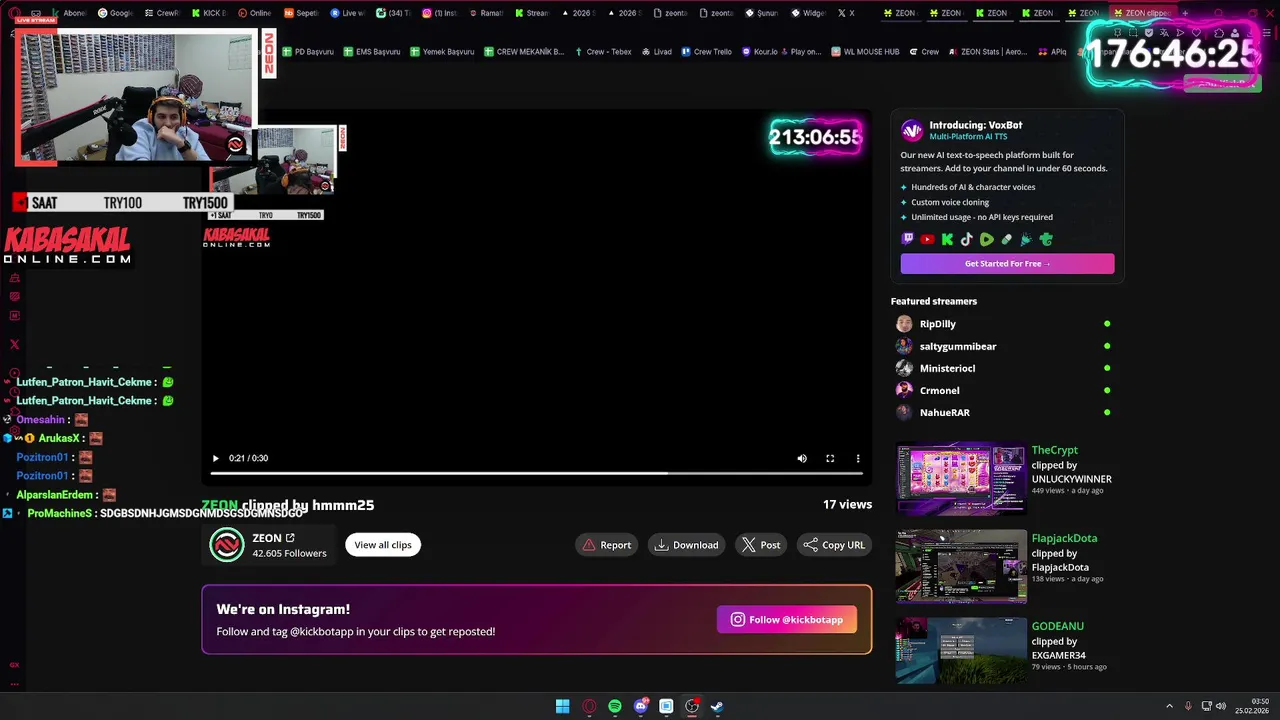Switch to the X browser tab
This screenshot has height=720, width=1280.
tap(846, 13)
